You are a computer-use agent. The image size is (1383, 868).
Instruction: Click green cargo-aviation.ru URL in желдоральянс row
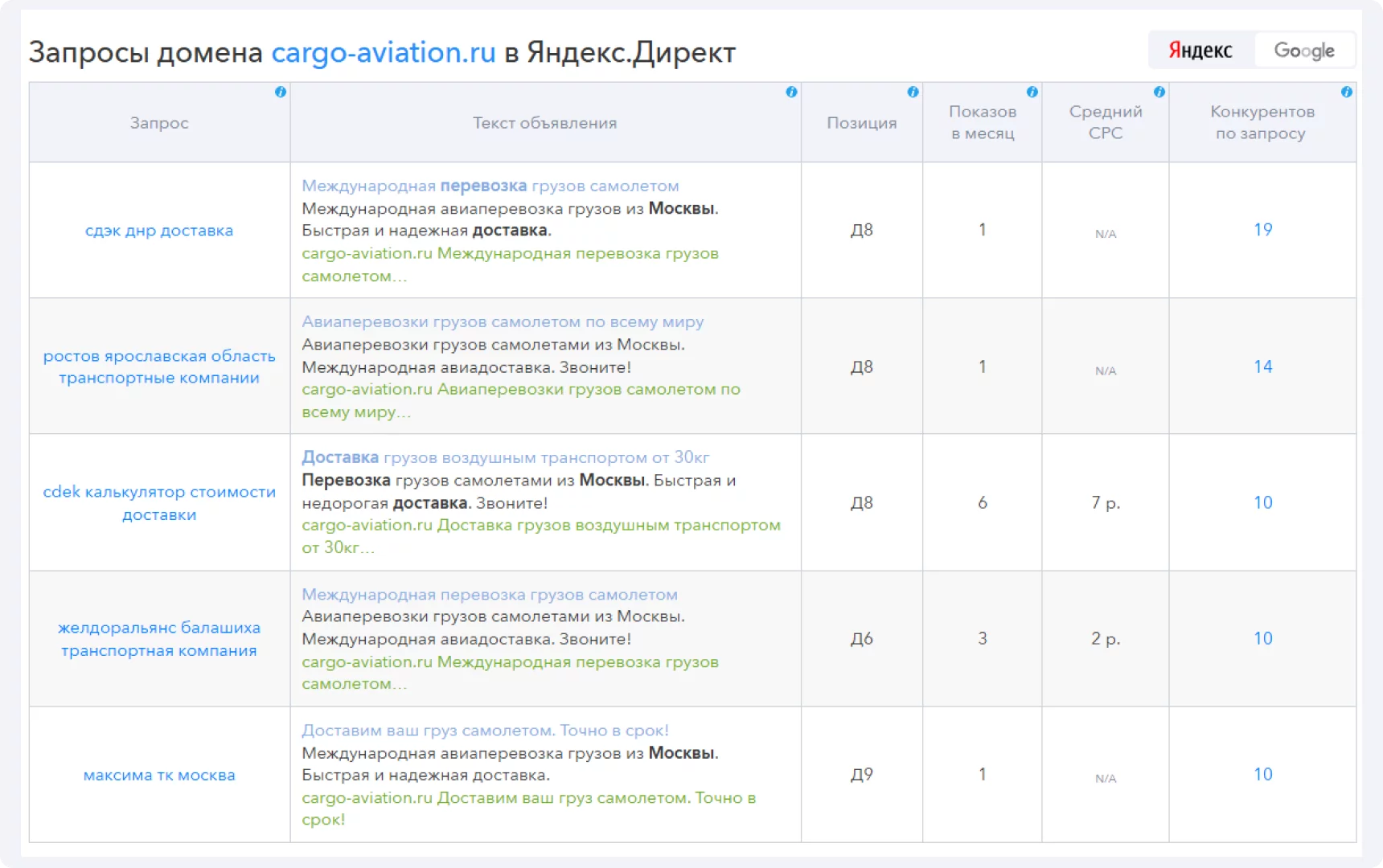click(367, 662)
